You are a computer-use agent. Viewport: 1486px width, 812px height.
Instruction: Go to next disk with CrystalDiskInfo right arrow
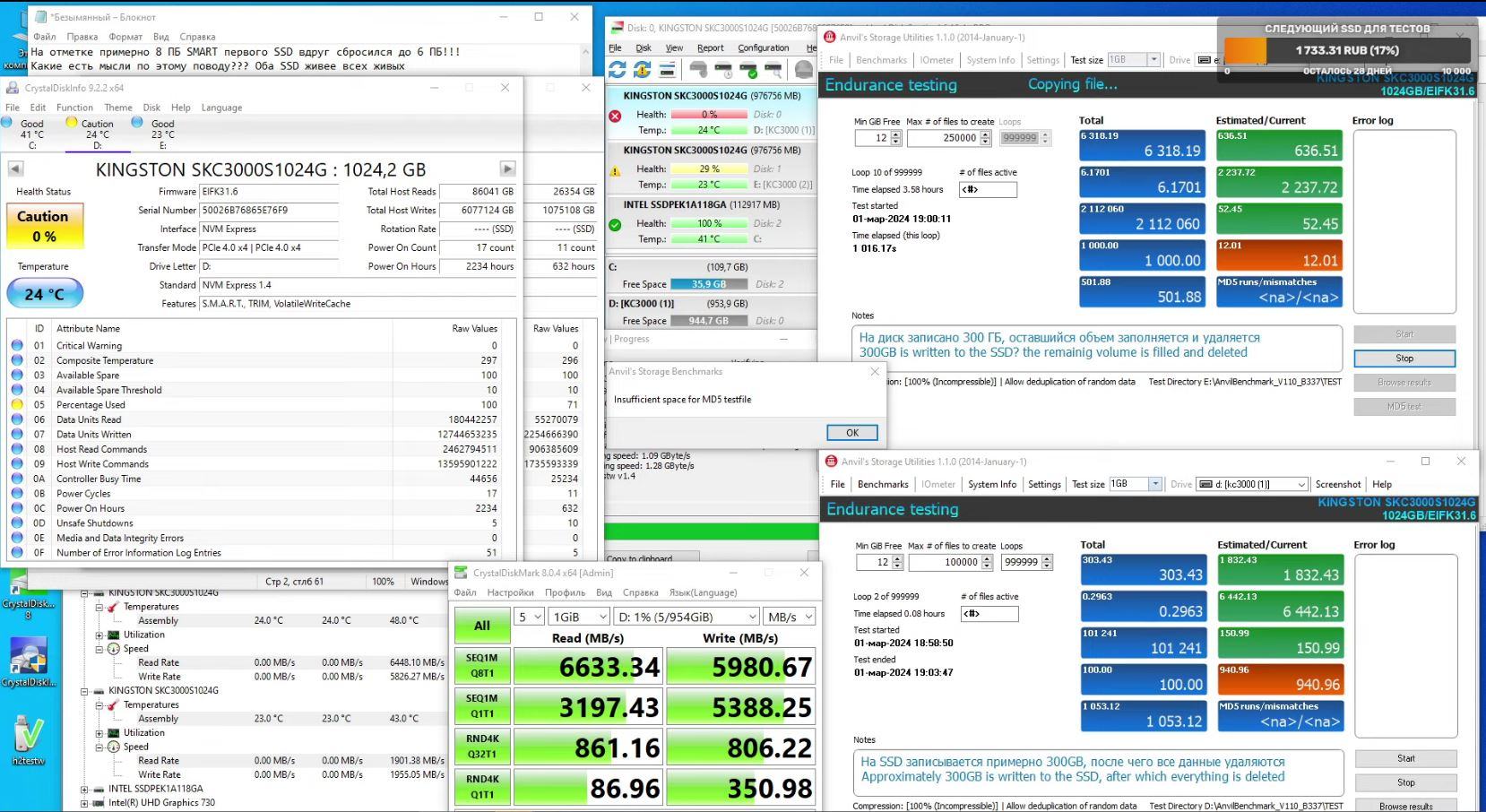point(507,168)
